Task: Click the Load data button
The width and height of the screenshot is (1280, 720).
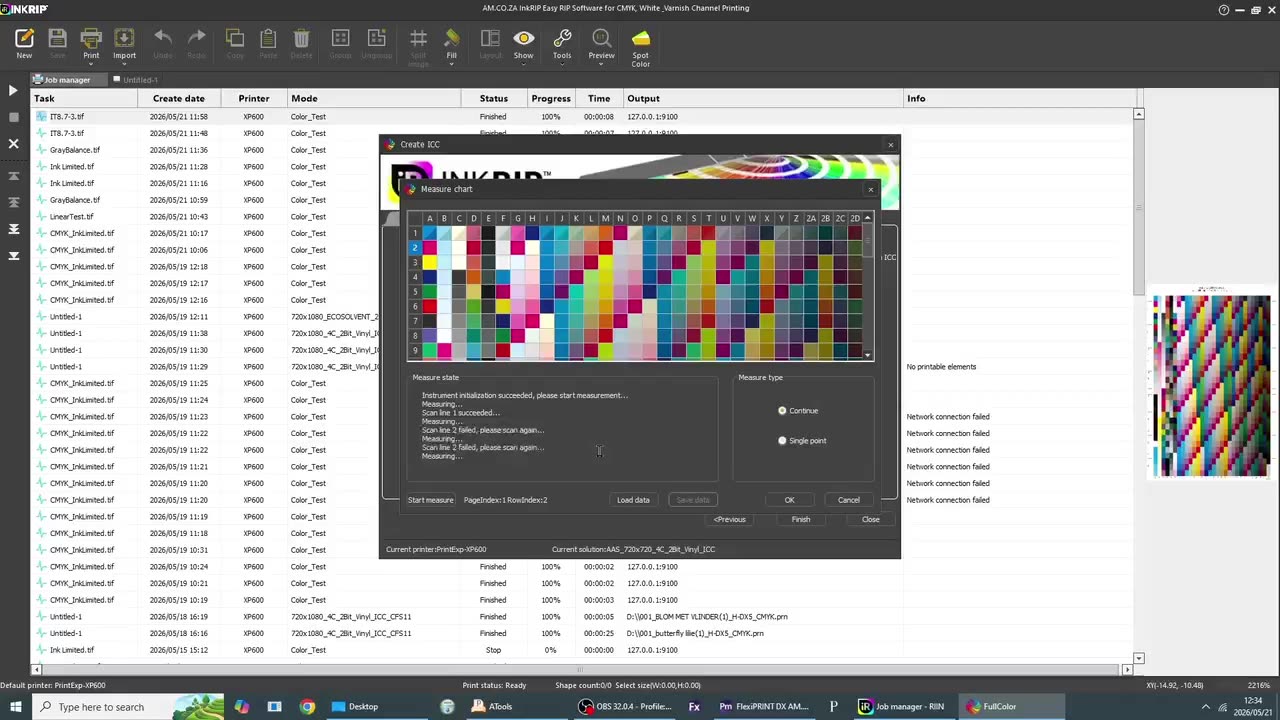Action: 633,500
